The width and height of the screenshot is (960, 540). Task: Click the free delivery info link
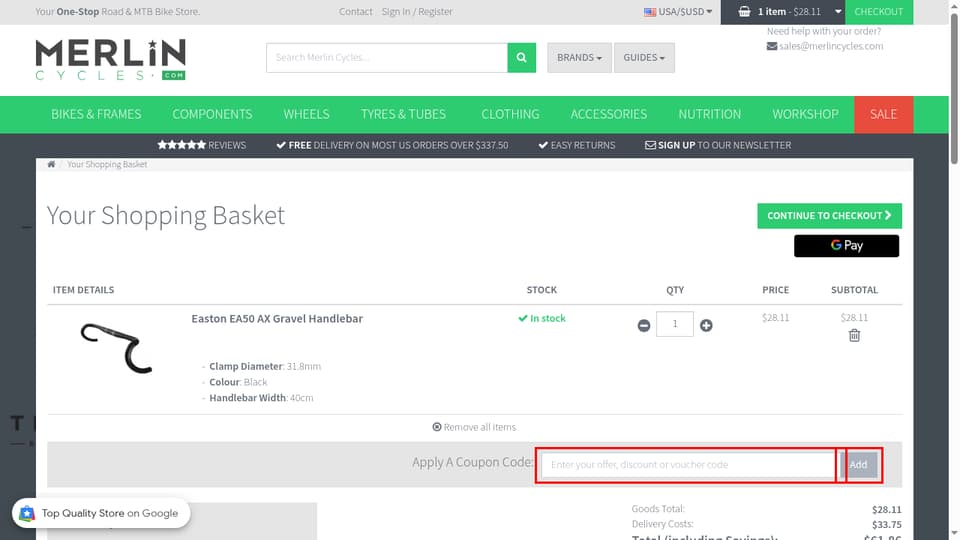pyautogui.click(x=392, y=145)
